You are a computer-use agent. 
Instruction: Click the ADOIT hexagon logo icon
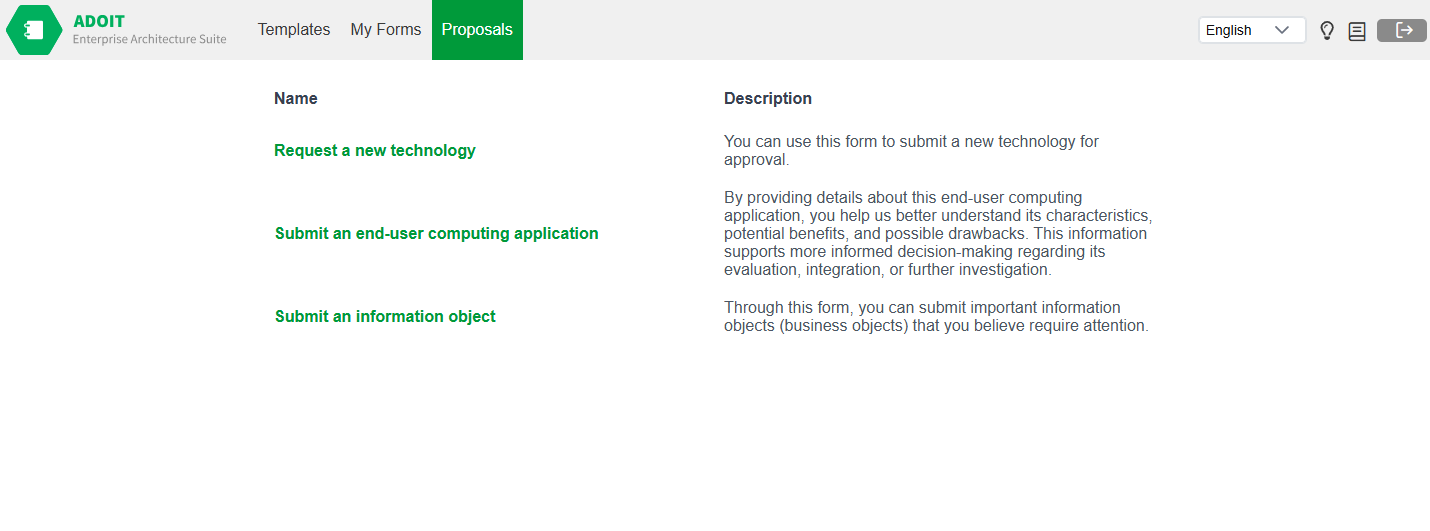click(x=34, y=30)
